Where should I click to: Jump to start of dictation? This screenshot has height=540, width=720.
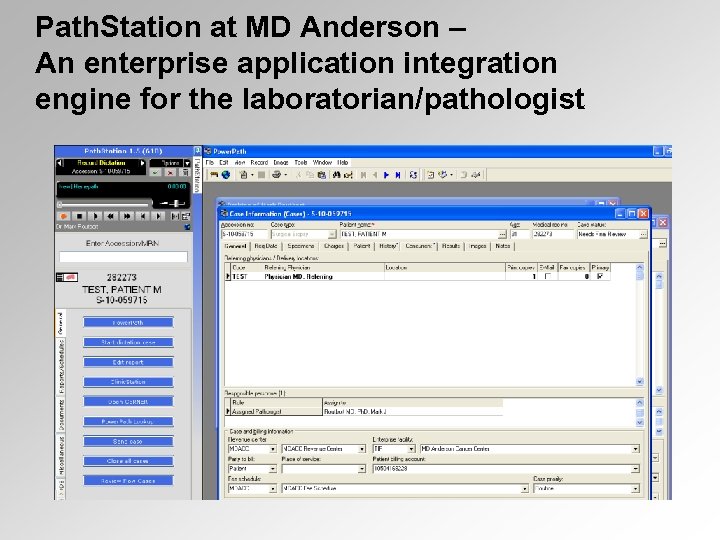point(143,216)
